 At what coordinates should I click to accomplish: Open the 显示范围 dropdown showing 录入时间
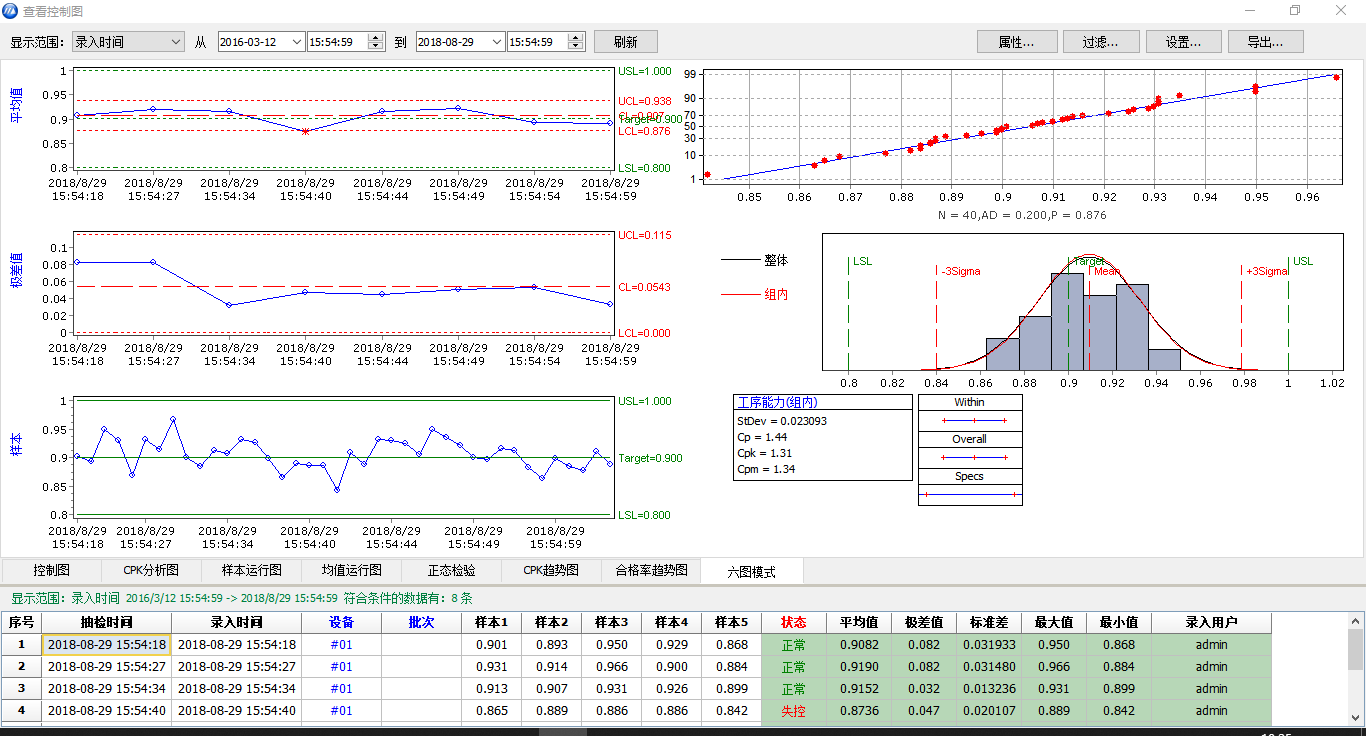pos(128,42)
